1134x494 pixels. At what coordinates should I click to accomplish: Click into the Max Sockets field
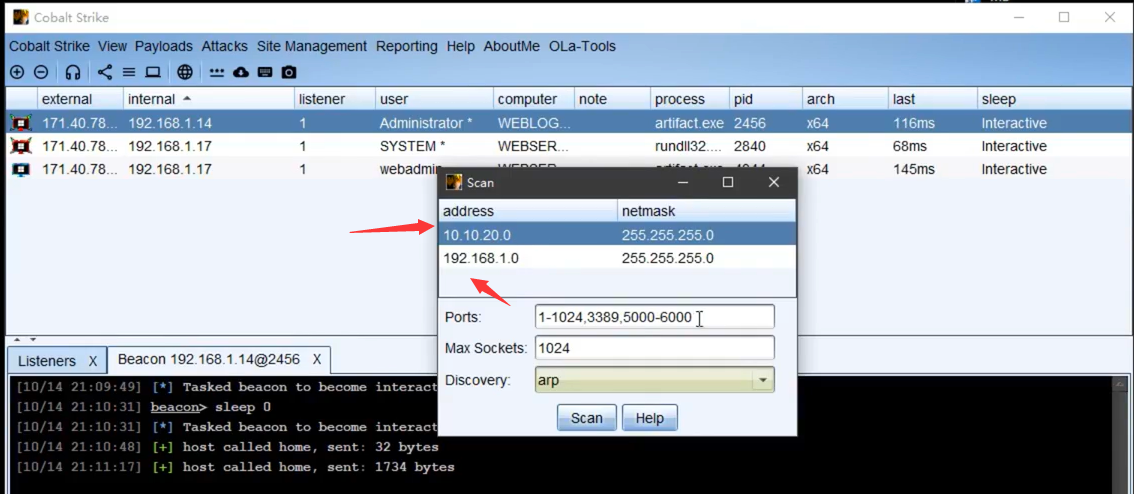[654, 348]
